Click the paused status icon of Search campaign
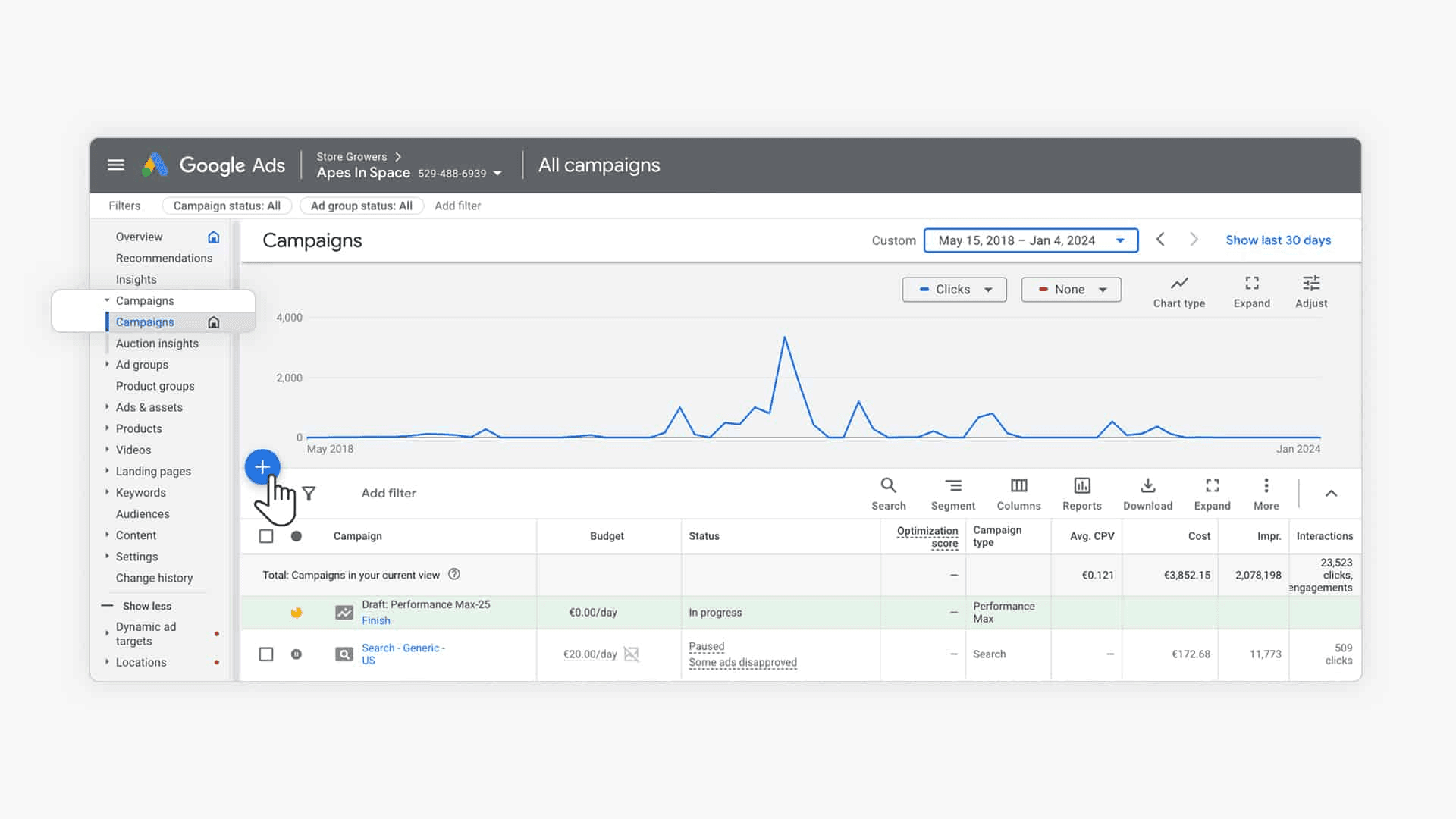This screenshot has width=1456, height=819. pos(297,654)
